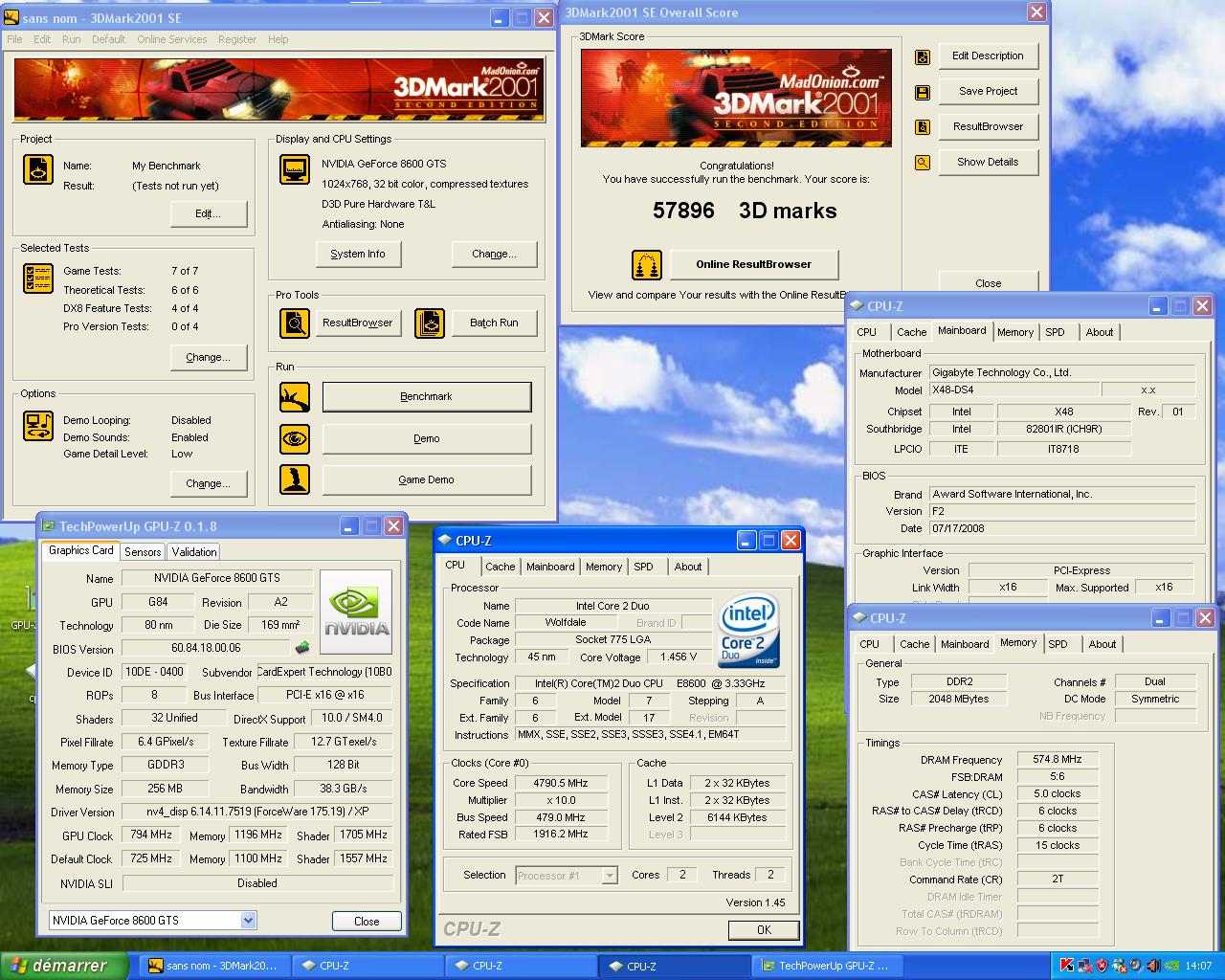Click the GPU Clock field showing 794 MHz
This screenshot has width=1225, height=980.
coord(151,835)
